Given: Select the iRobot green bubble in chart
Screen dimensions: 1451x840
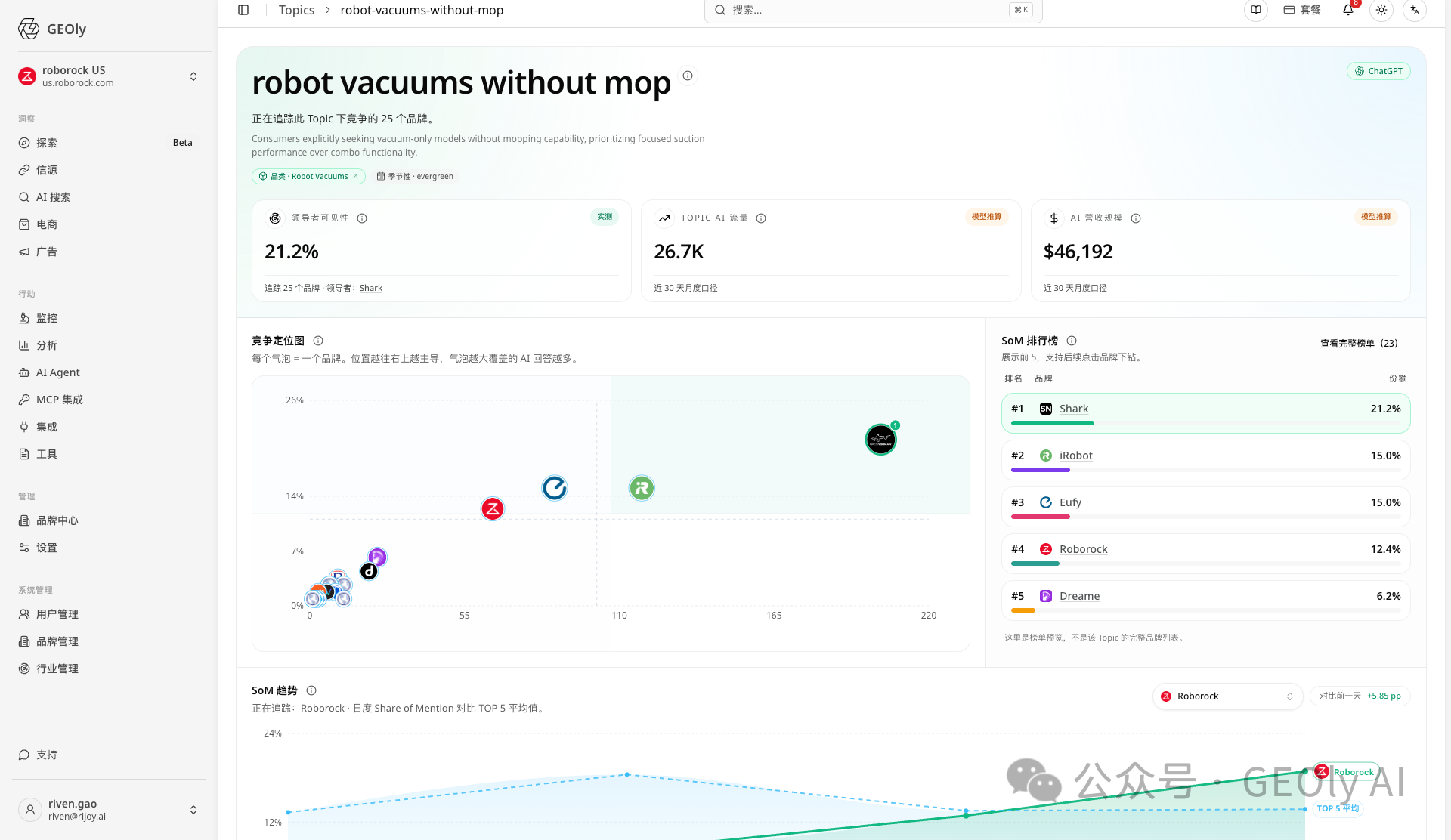Looking at the screenshot, I should coord(642,488).
